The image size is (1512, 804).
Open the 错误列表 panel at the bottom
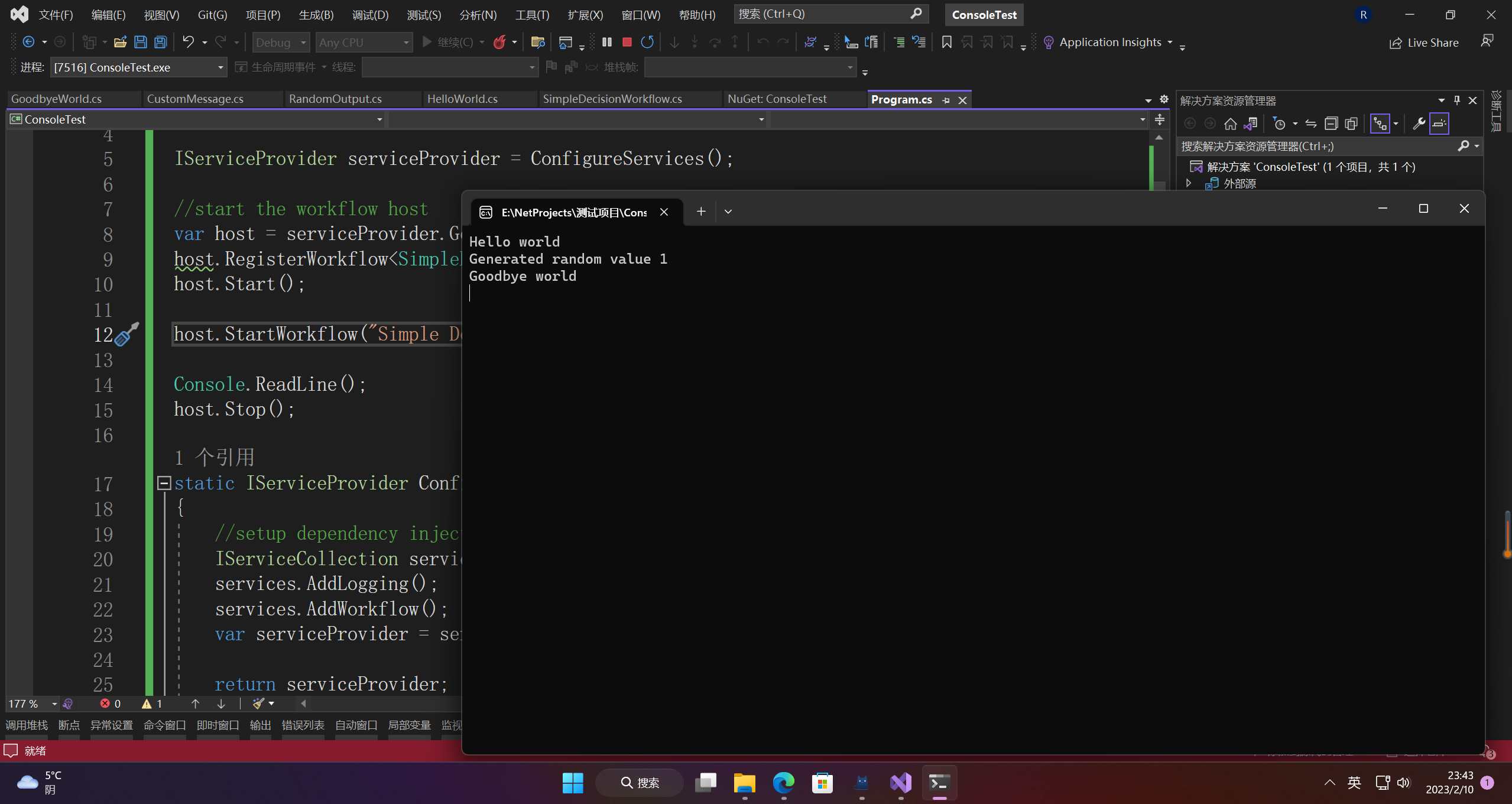[x=303, y=725]
